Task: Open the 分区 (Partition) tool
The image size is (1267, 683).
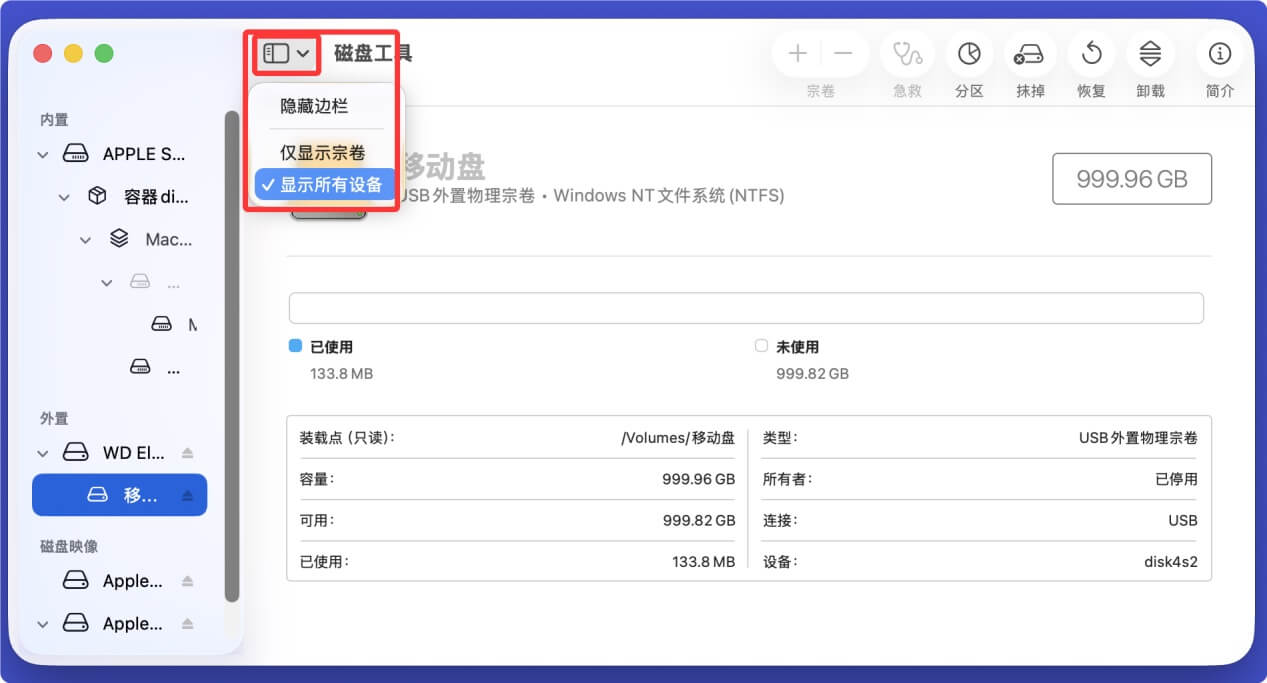Action: point(968,54)
